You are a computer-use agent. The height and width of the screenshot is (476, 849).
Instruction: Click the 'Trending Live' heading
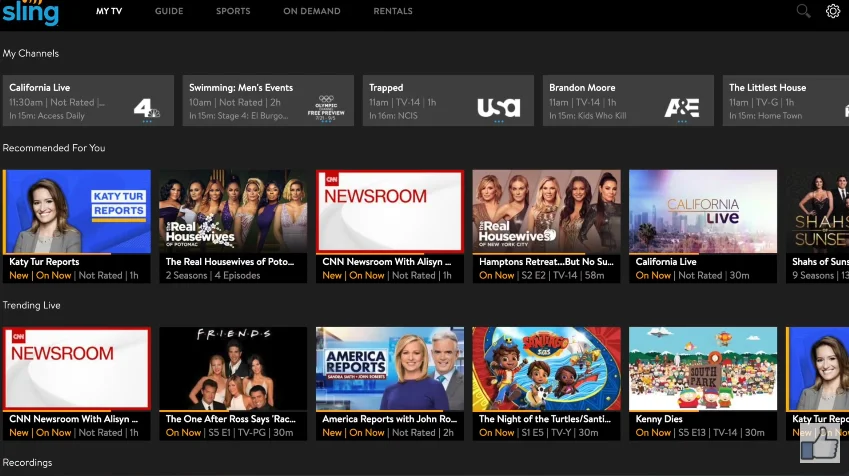pos(31,305)
